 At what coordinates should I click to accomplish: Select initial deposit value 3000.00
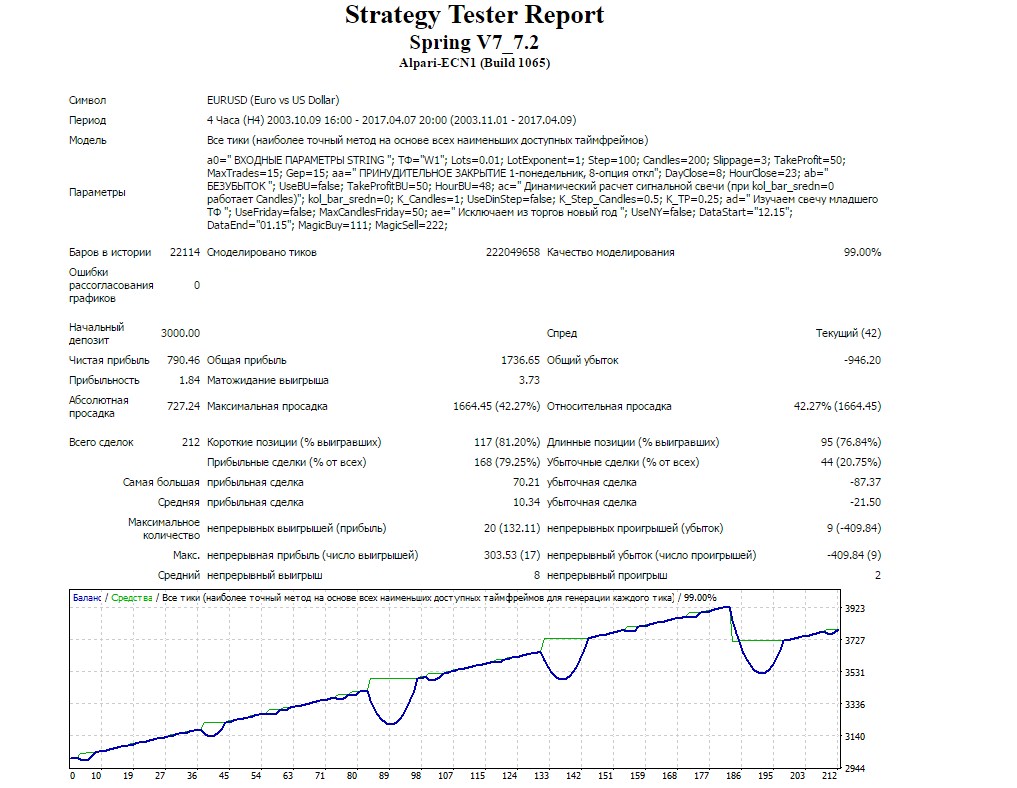pyautogui.click(x=180, y=333)
